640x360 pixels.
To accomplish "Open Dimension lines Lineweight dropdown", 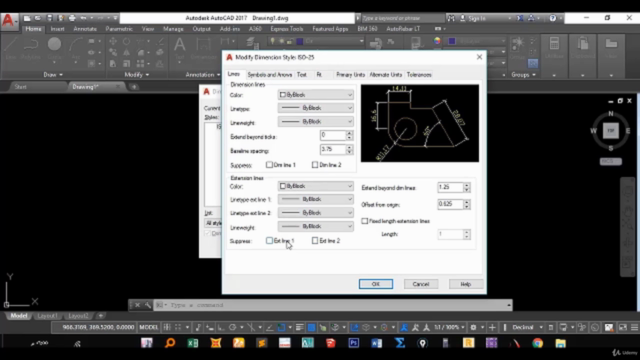I will pos(316,122).
